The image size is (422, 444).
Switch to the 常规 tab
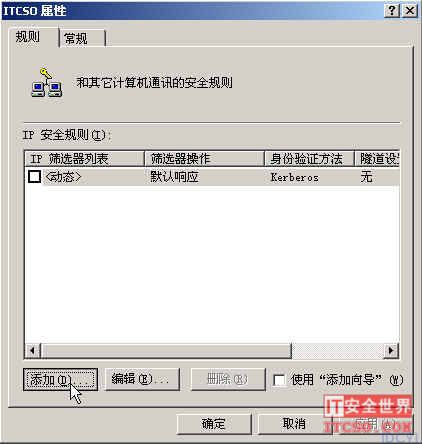82,39
